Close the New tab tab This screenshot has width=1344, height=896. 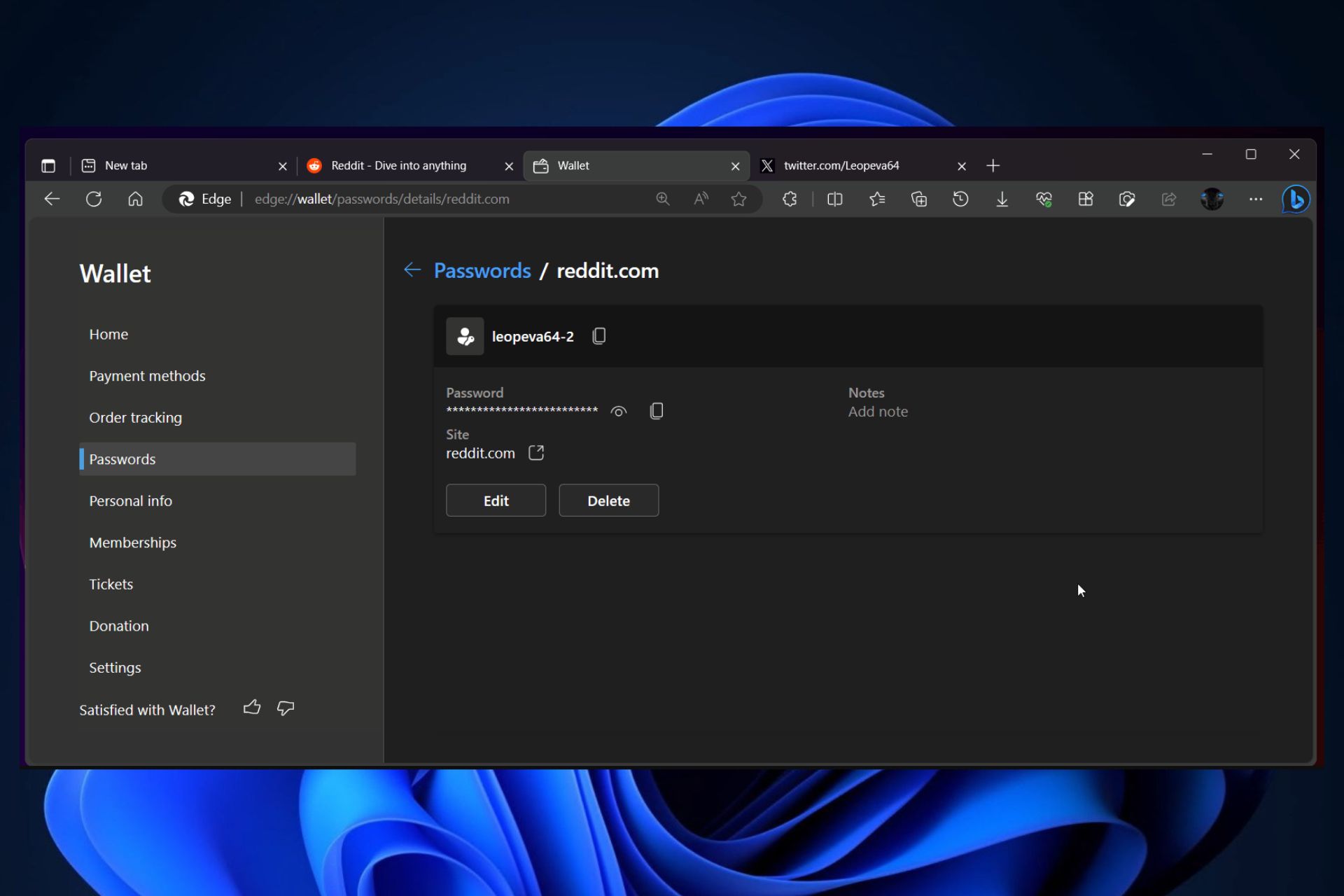(283, 166)
